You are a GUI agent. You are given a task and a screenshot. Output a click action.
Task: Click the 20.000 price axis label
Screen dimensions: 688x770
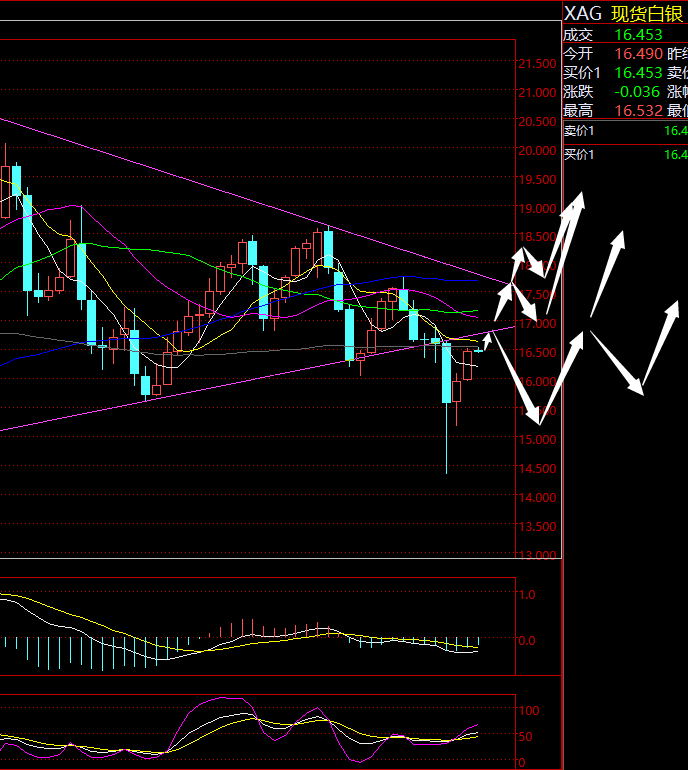[x=537, y=151]
